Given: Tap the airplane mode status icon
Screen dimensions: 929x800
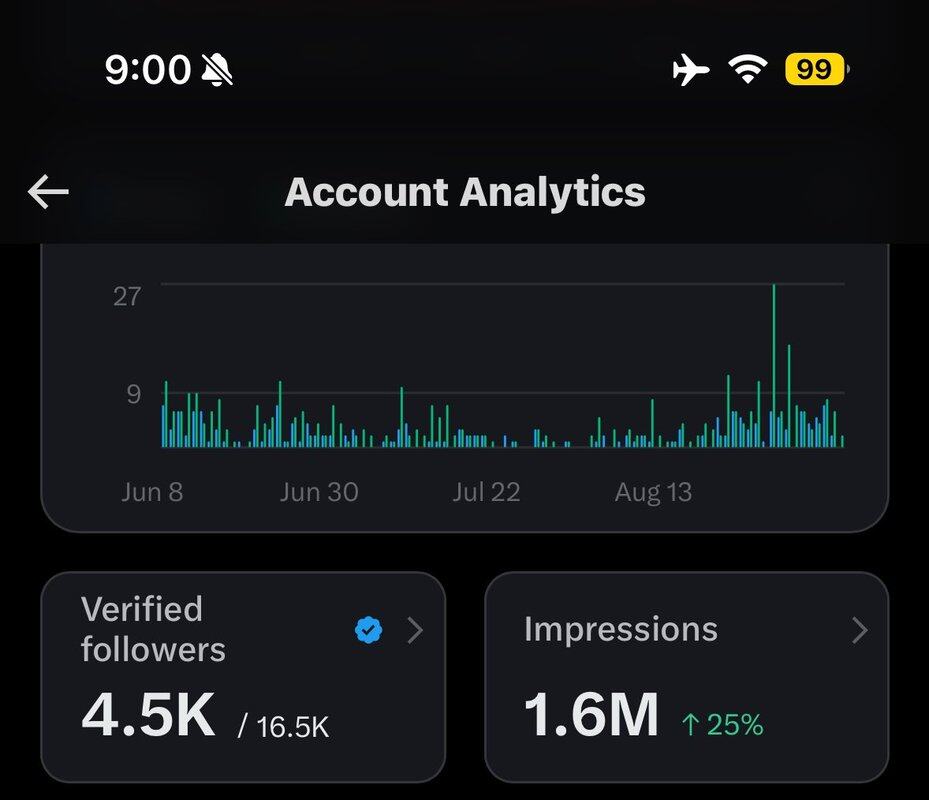Looking at the screenshot, I should [x=691, y=69].
